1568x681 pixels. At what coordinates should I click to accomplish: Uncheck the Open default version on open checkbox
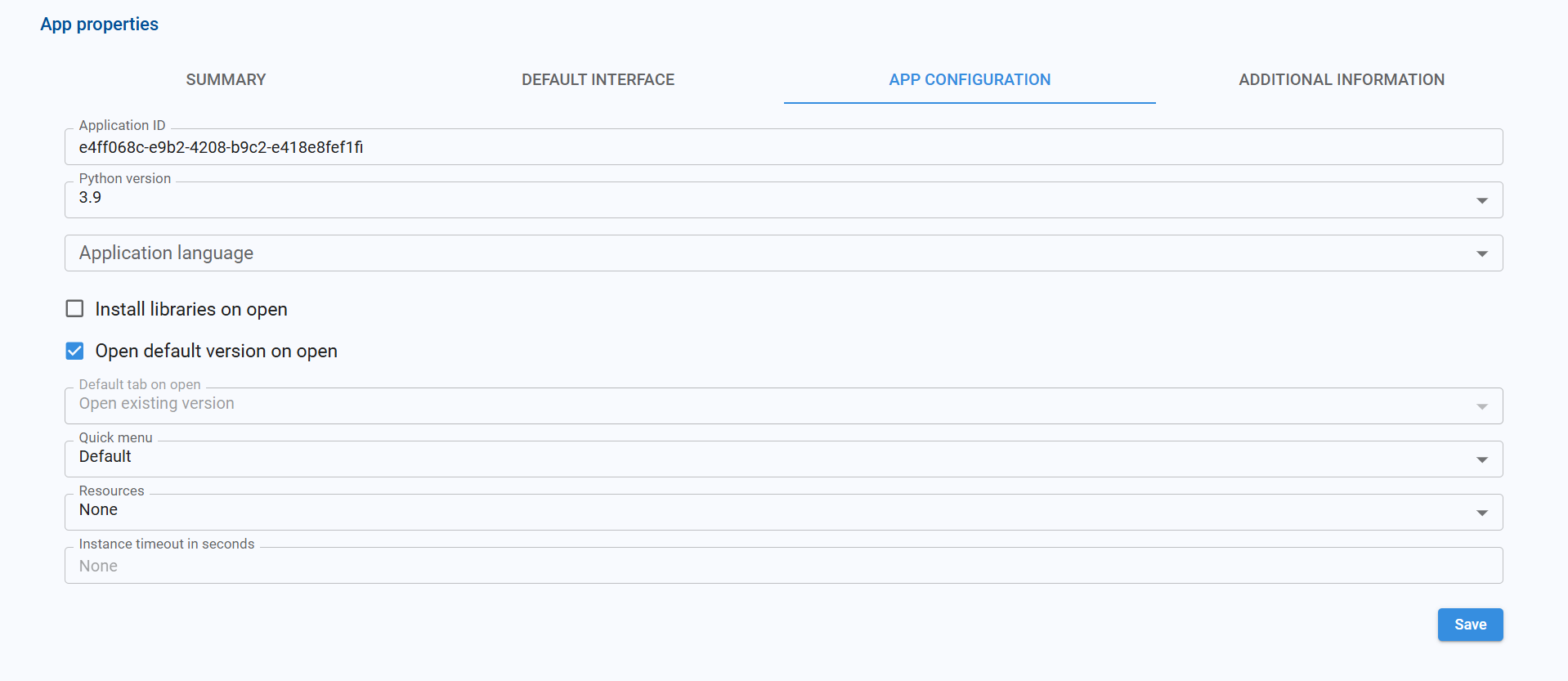74,351
